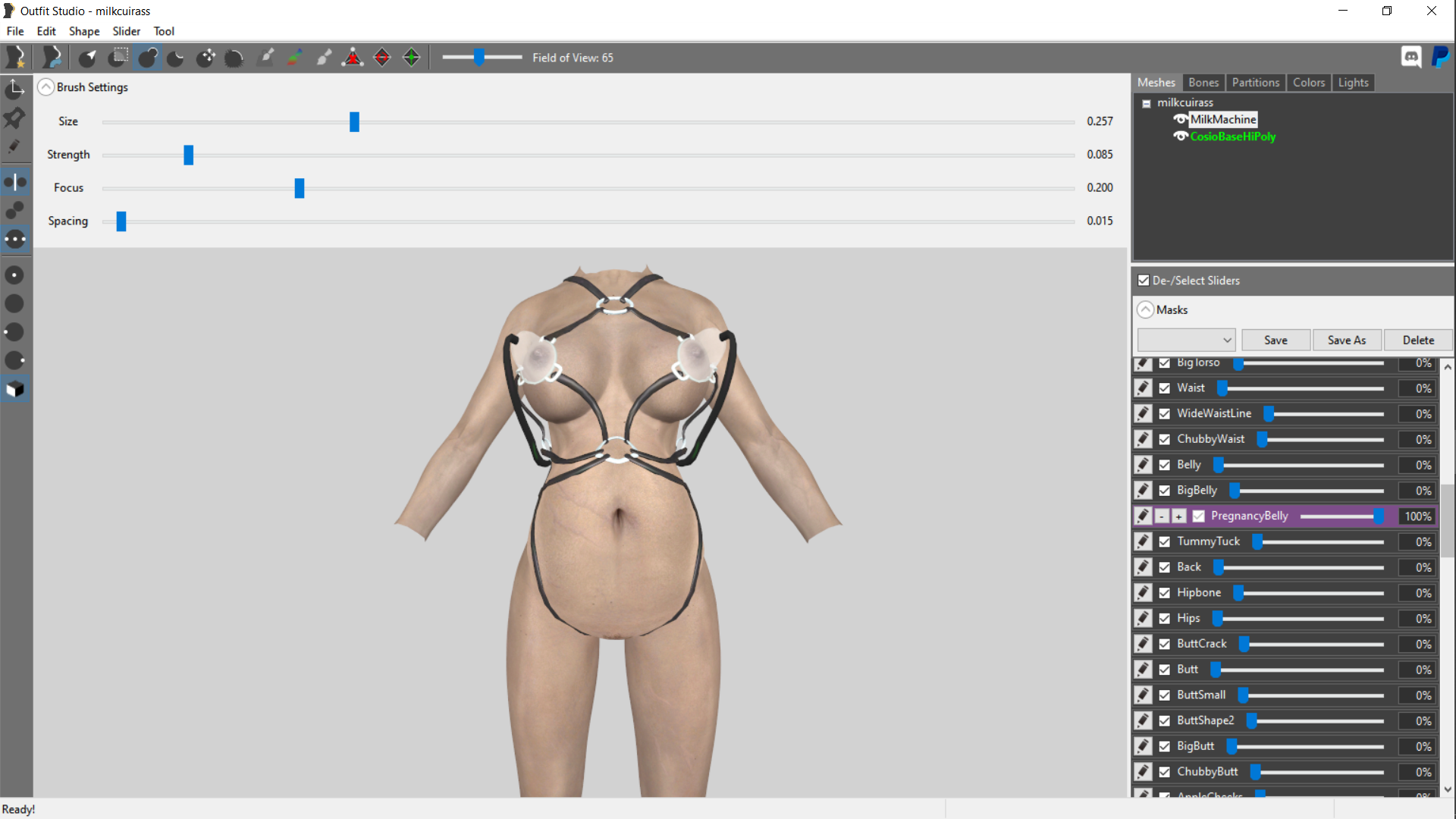Uncheck the BigBelly slider checkbox

point(1165,491)
